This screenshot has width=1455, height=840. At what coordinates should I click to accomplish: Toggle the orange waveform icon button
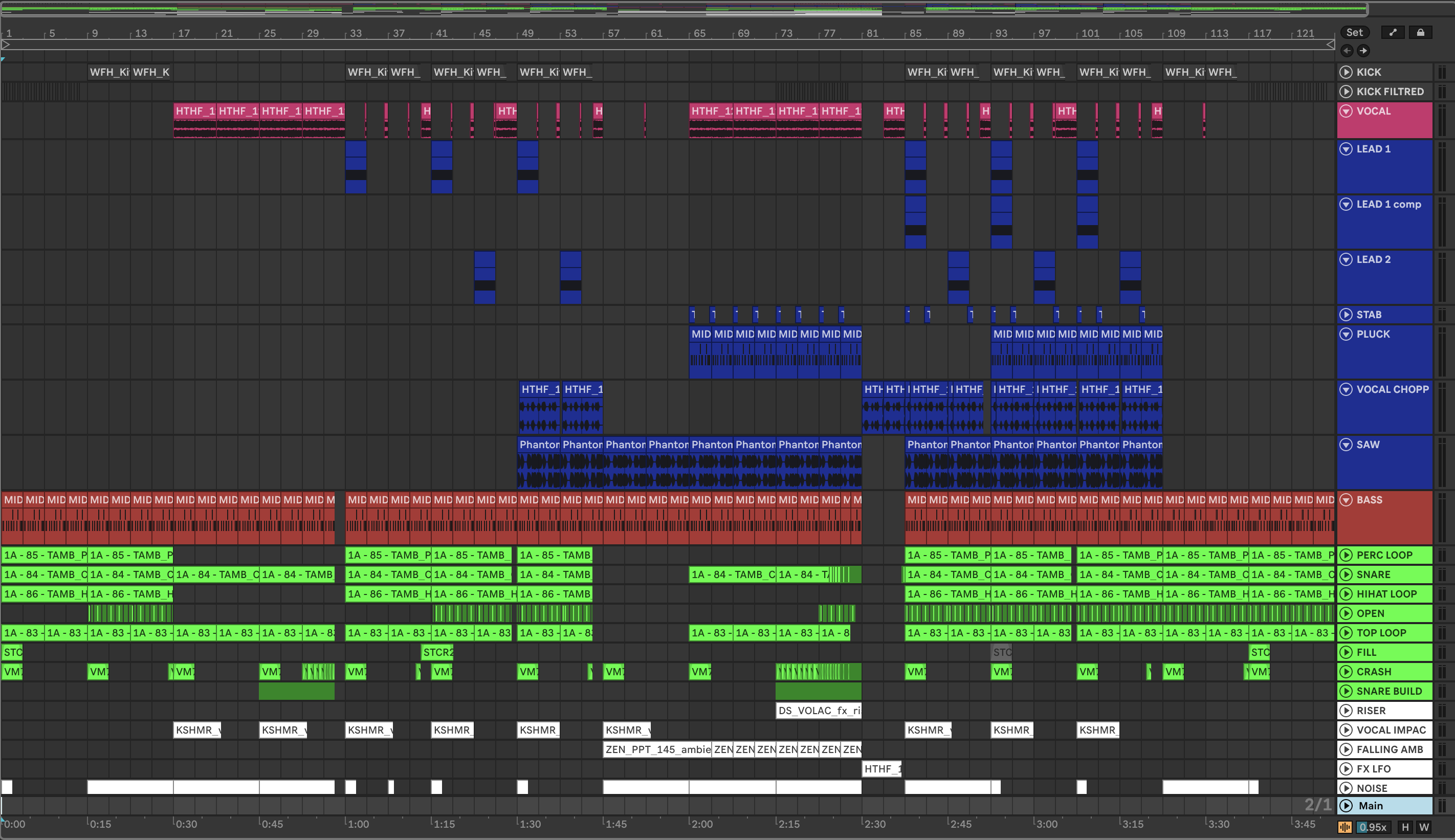[x=1345, y=827]
